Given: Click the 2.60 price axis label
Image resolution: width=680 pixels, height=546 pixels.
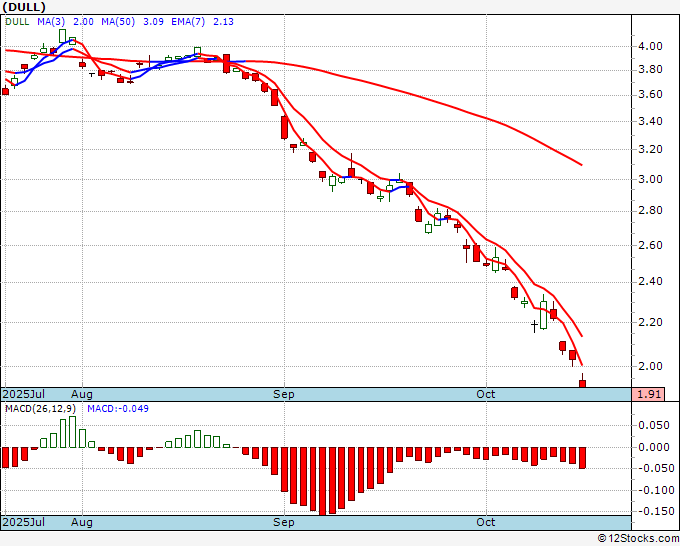Looking at the screenshot, I should [x=650, y=245].
